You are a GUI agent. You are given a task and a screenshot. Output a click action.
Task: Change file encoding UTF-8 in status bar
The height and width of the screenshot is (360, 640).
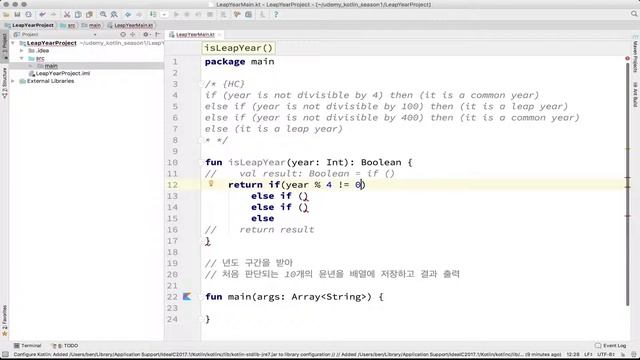coord(606,354)
